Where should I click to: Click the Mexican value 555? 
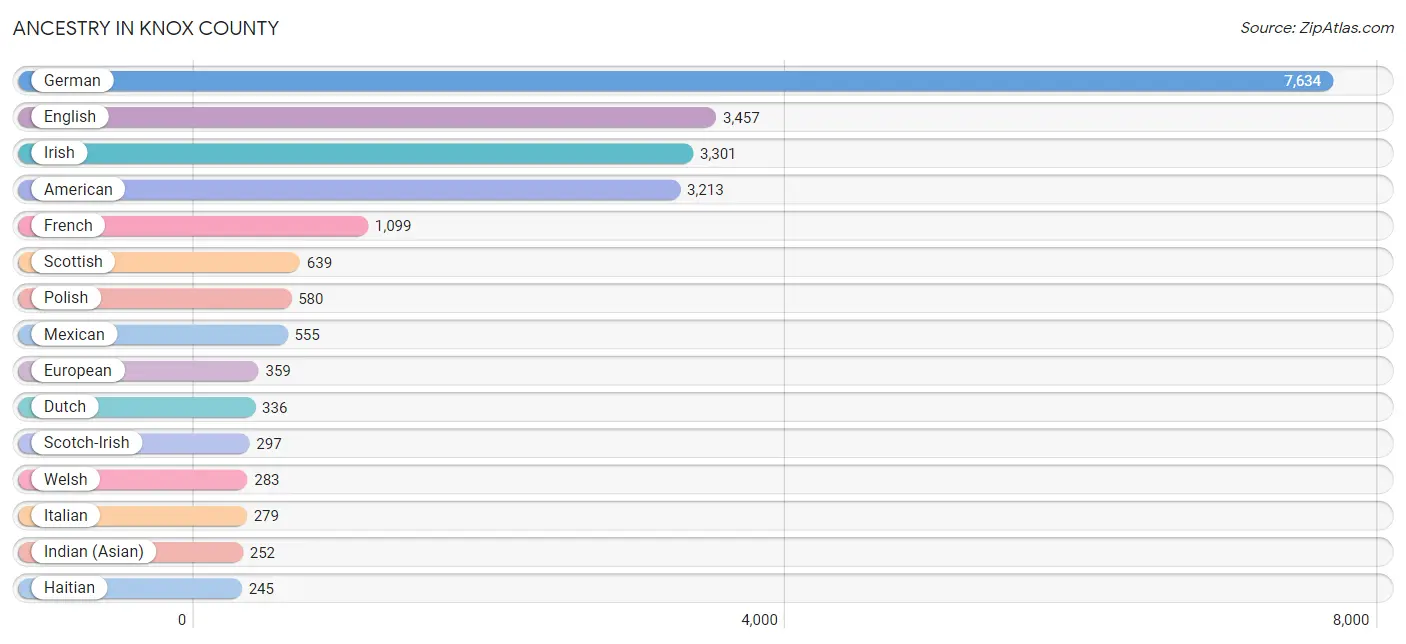307,335
